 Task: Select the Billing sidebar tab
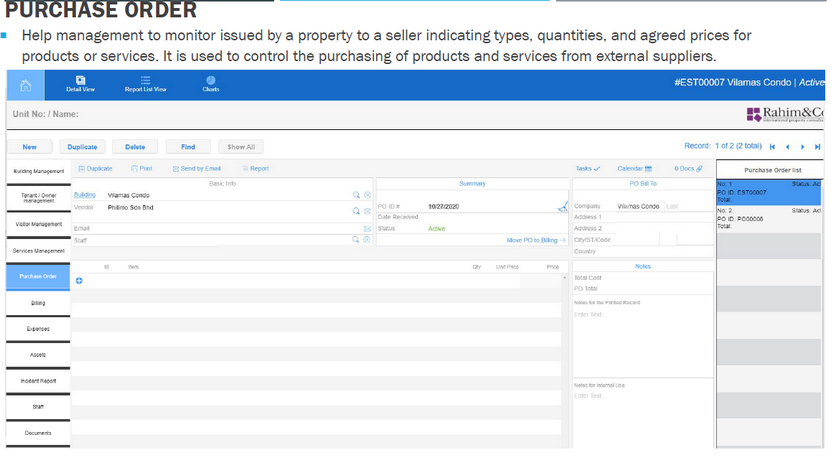point(37,303)
